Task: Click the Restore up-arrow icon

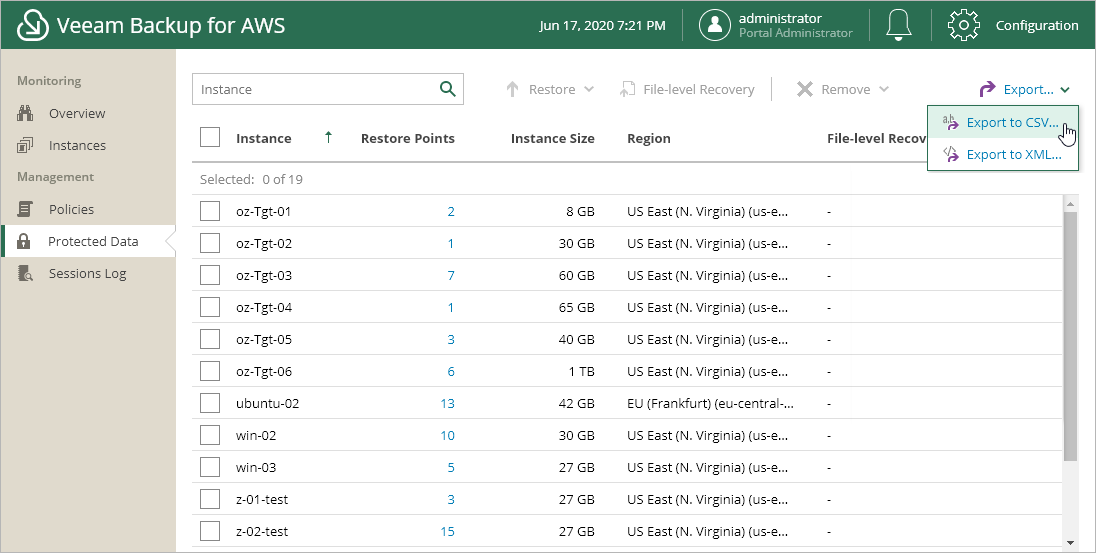Action: pos(512,89)
